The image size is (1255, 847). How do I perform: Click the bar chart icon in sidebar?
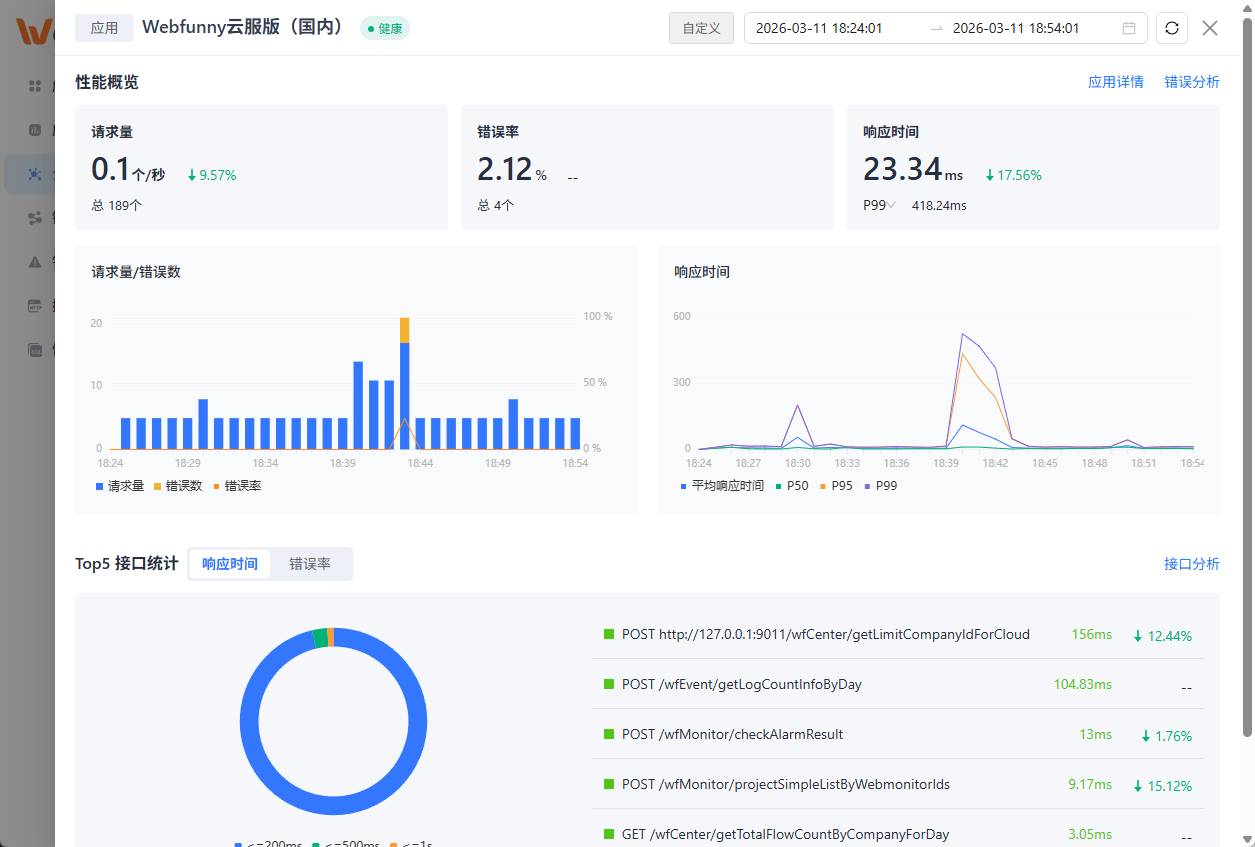[35, 130]
